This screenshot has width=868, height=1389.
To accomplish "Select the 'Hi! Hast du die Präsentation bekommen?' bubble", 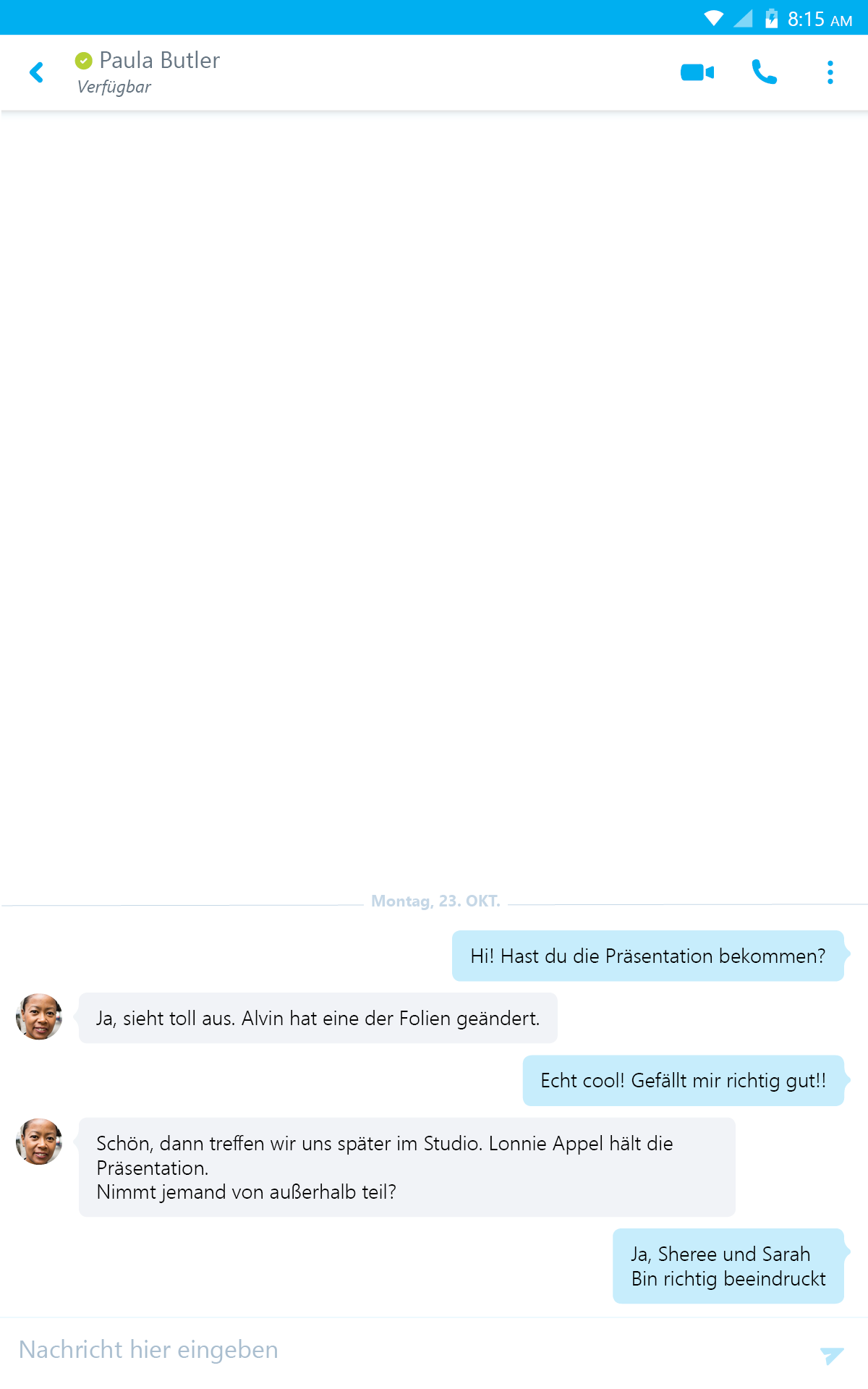I will tap(648, 956).
